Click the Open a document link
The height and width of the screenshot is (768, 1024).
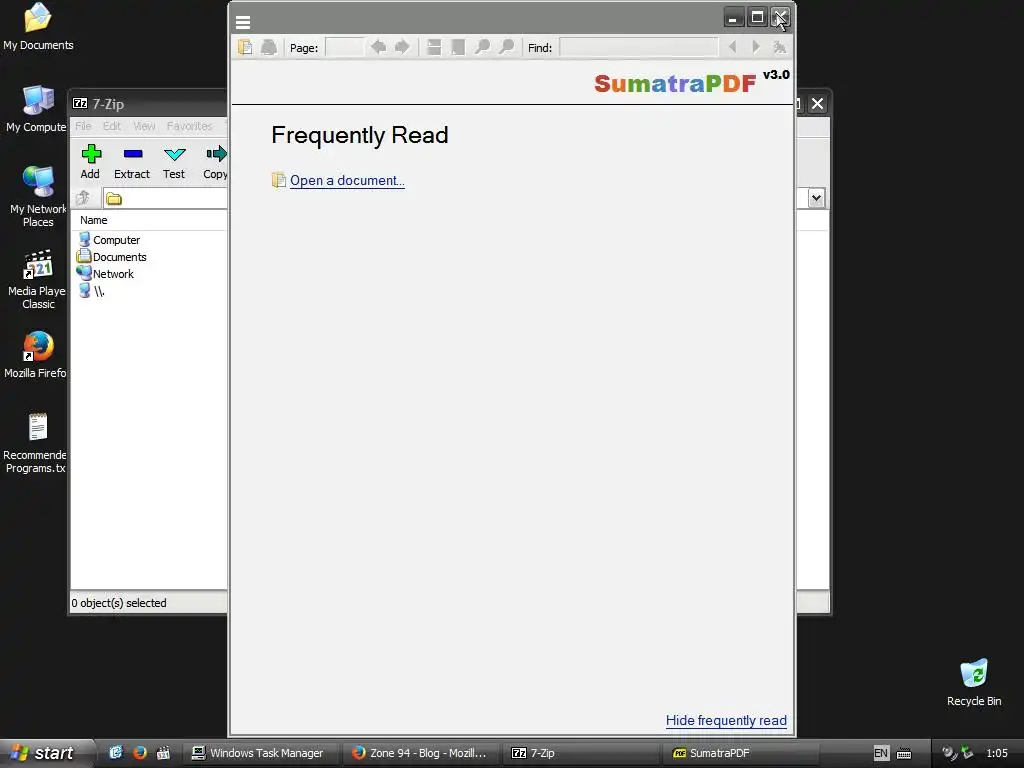point(347,181)
